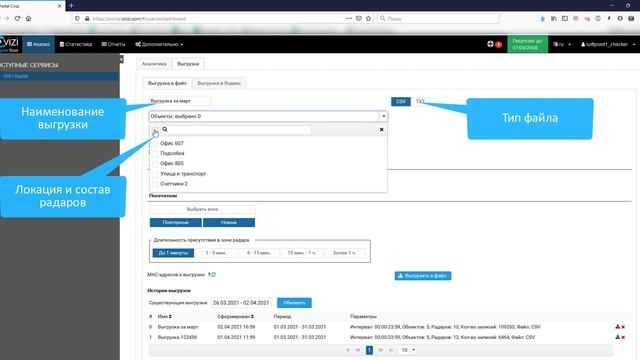Image resolution: width=640 pixels, height=360 pixels.
Task: Select page 1 of the export history
Action: 369,350
